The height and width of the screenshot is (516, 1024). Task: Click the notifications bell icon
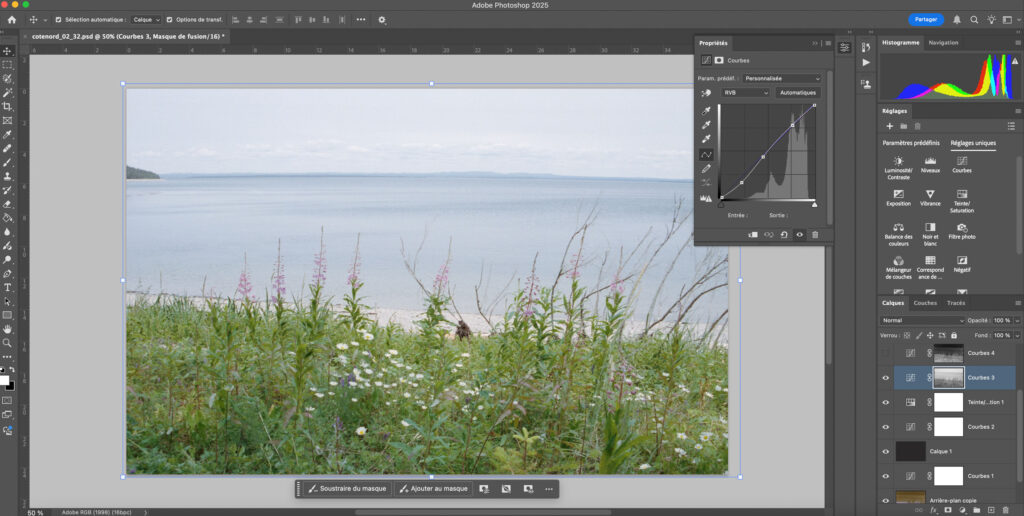957,19
